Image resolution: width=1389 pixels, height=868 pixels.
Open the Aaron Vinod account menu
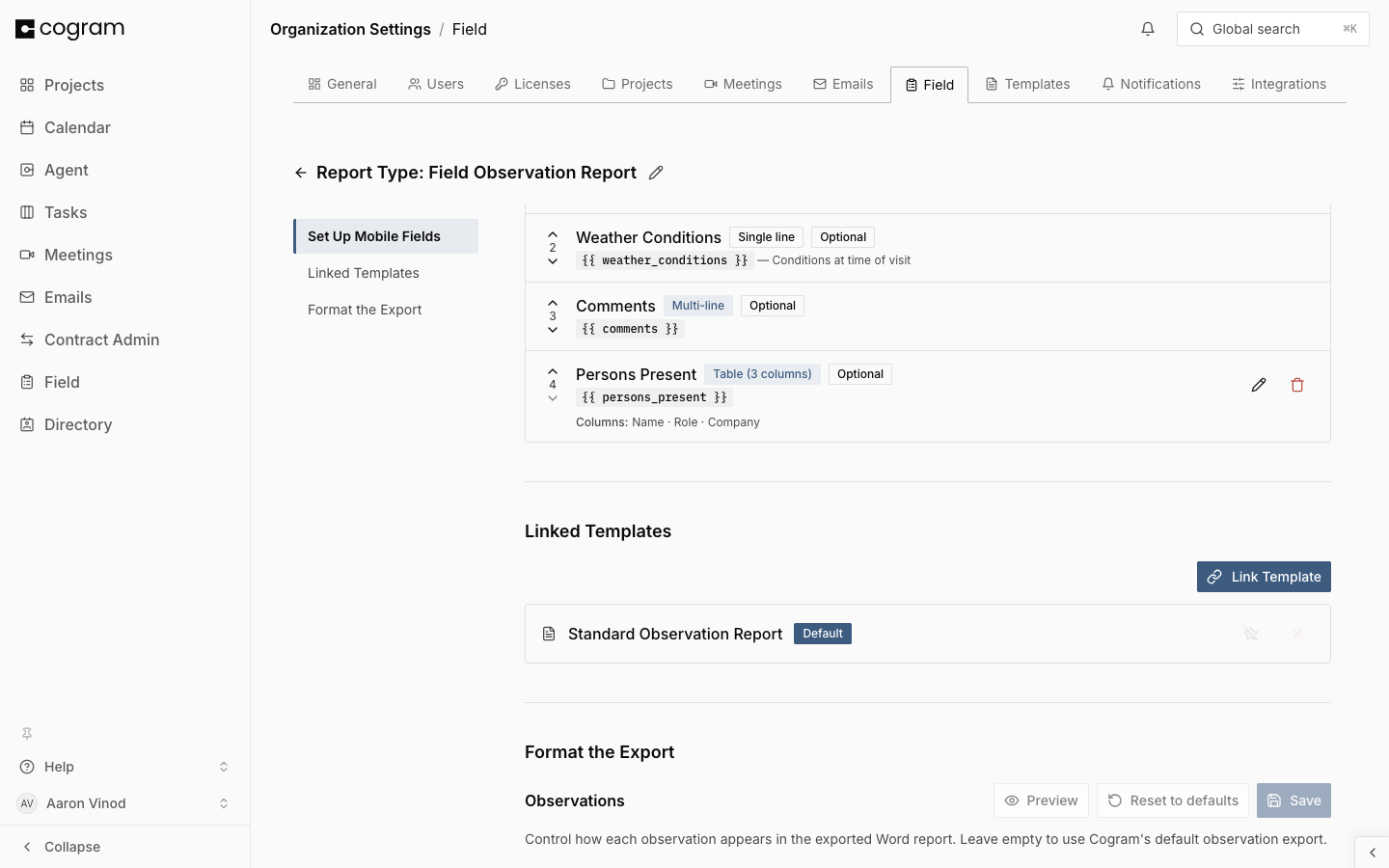click(125, 803)
